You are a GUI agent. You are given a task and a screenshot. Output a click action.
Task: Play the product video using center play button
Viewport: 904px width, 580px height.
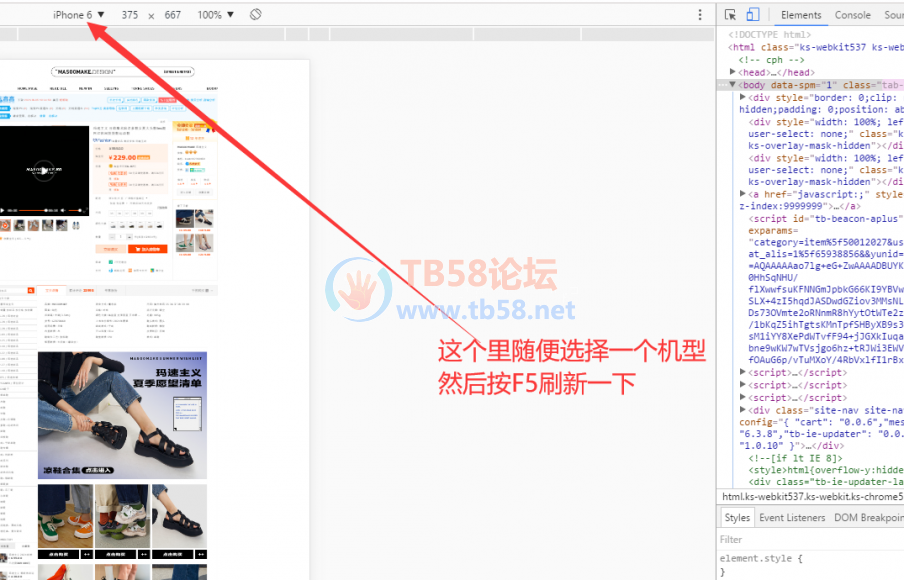pyautogui.click(x=44, y=171)
